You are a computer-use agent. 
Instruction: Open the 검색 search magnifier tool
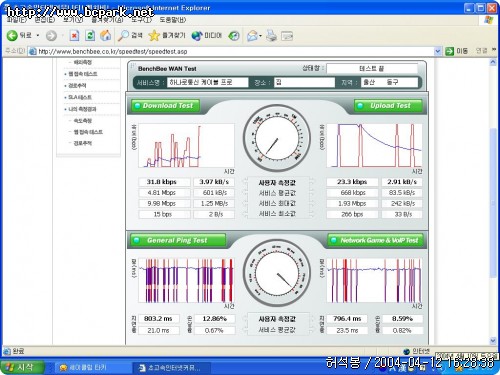click(130, 36)
